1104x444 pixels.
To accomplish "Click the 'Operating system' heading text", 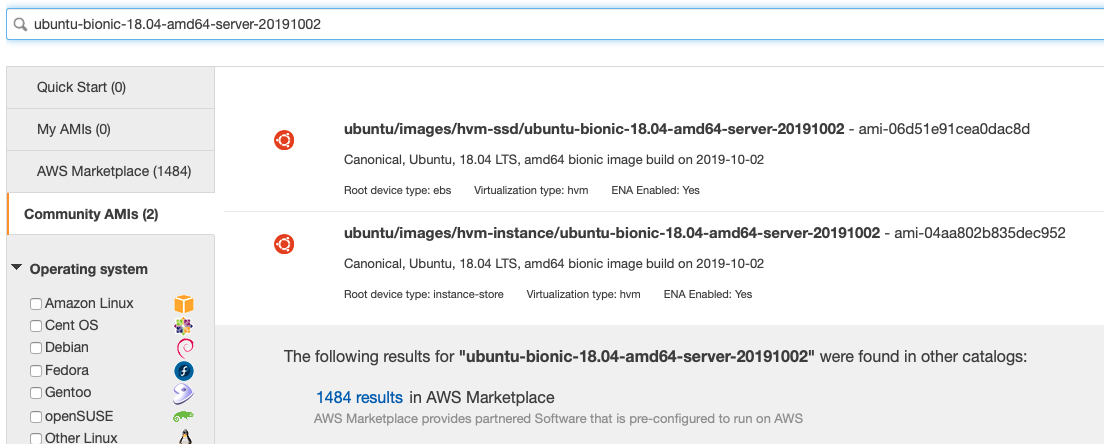I will [89, 269].
